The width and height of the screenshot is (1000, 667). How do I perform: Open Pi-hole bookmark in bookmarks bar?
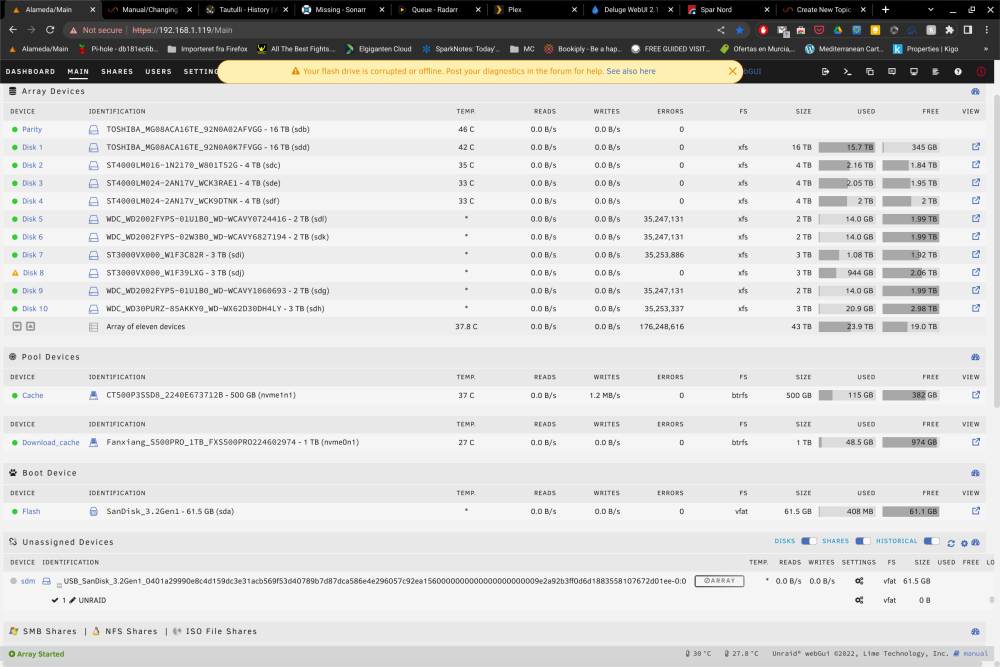[x=119, y=49]
